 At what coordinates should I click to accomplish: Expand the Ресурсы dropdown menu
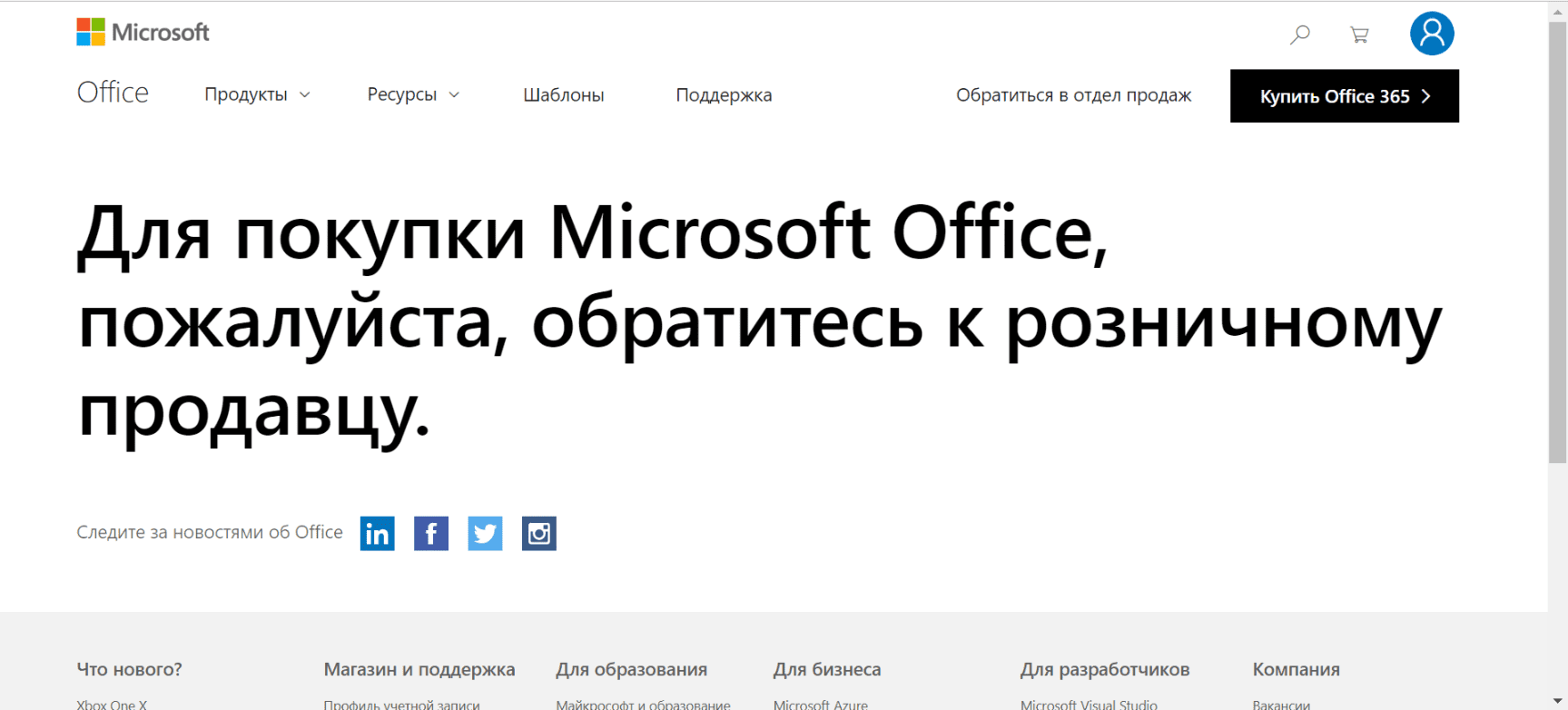tap(413, 94)
